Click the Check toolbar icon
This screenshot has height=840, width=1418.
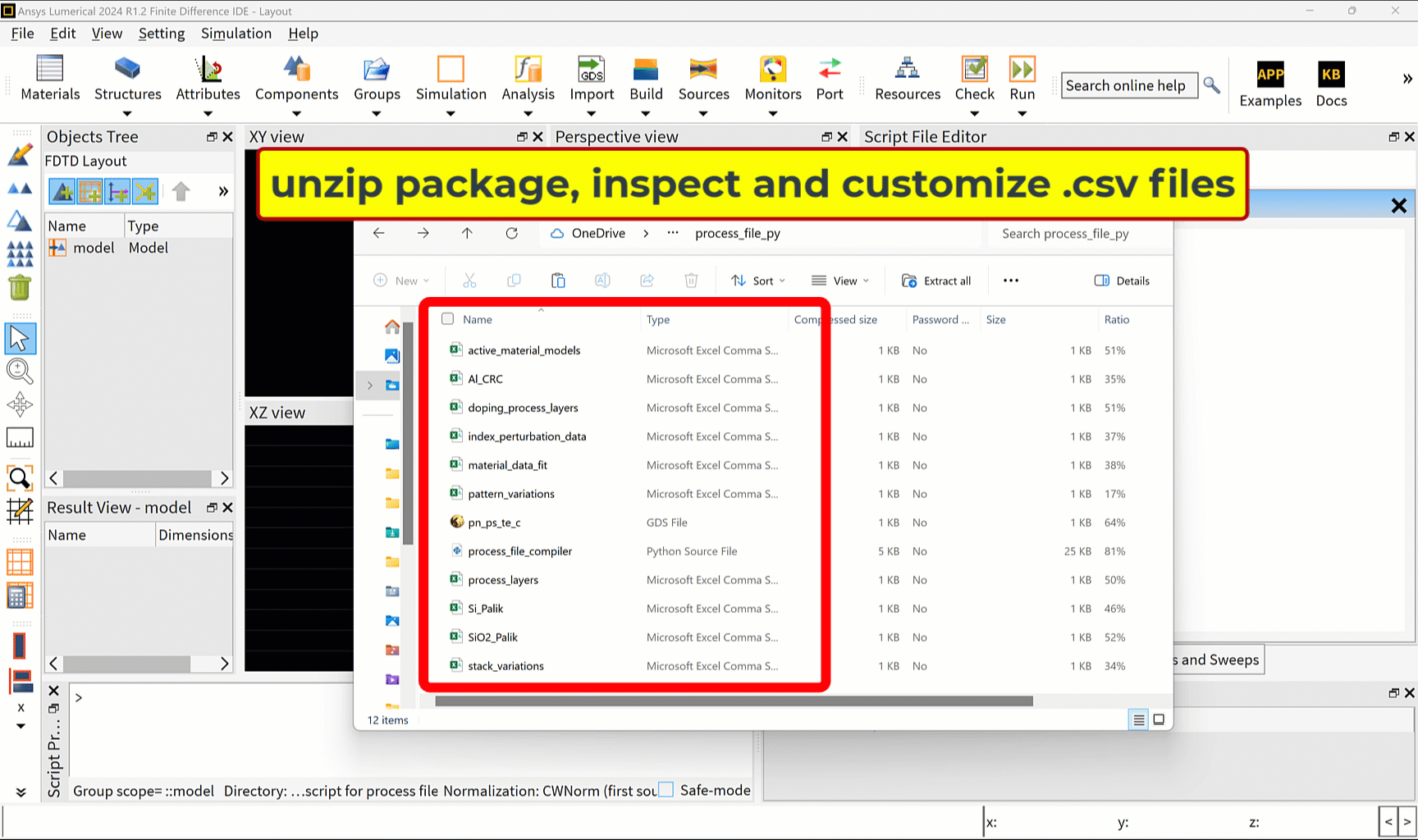pyautogui.click(x=974, y=69)
